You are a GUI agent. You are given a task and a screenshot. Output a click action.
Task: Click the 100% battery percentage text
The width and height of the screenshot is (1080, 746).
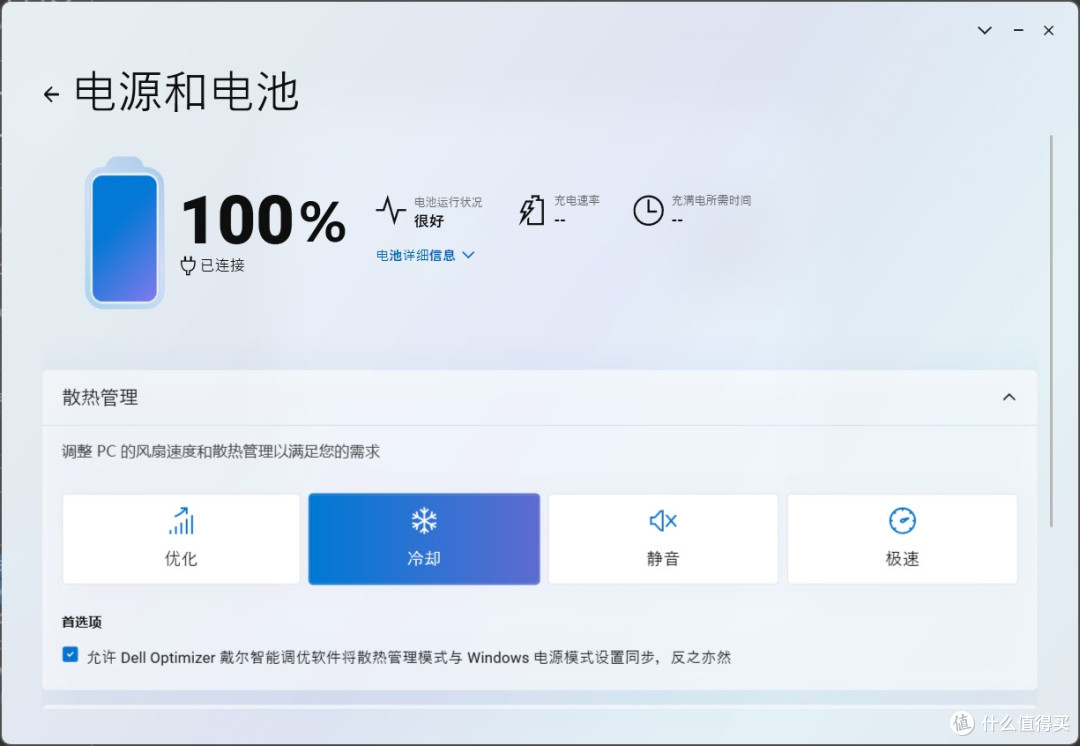263,220
